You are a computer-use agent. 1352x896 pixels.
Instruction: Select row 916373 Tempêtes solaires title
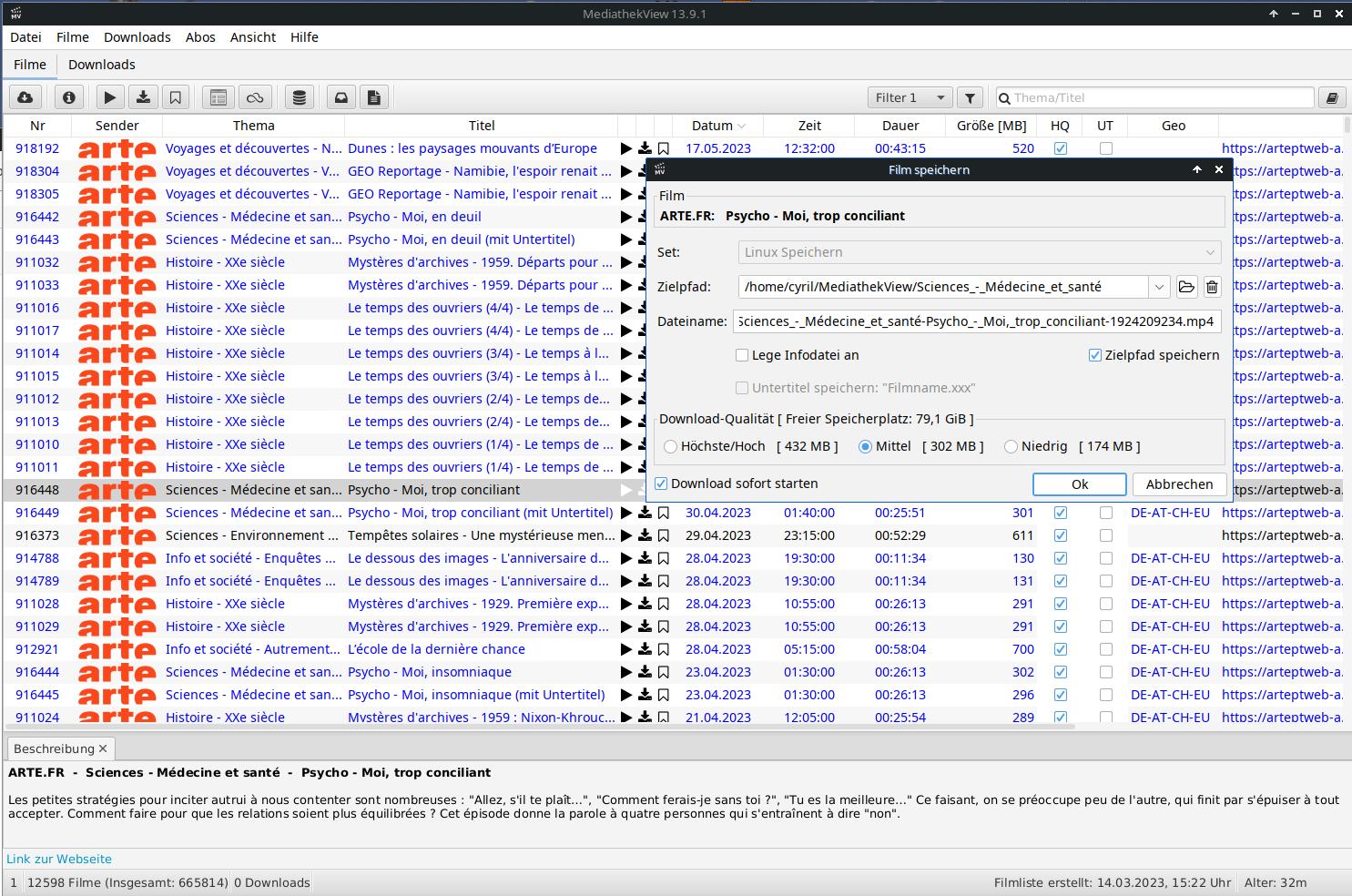tap(481, 535)
